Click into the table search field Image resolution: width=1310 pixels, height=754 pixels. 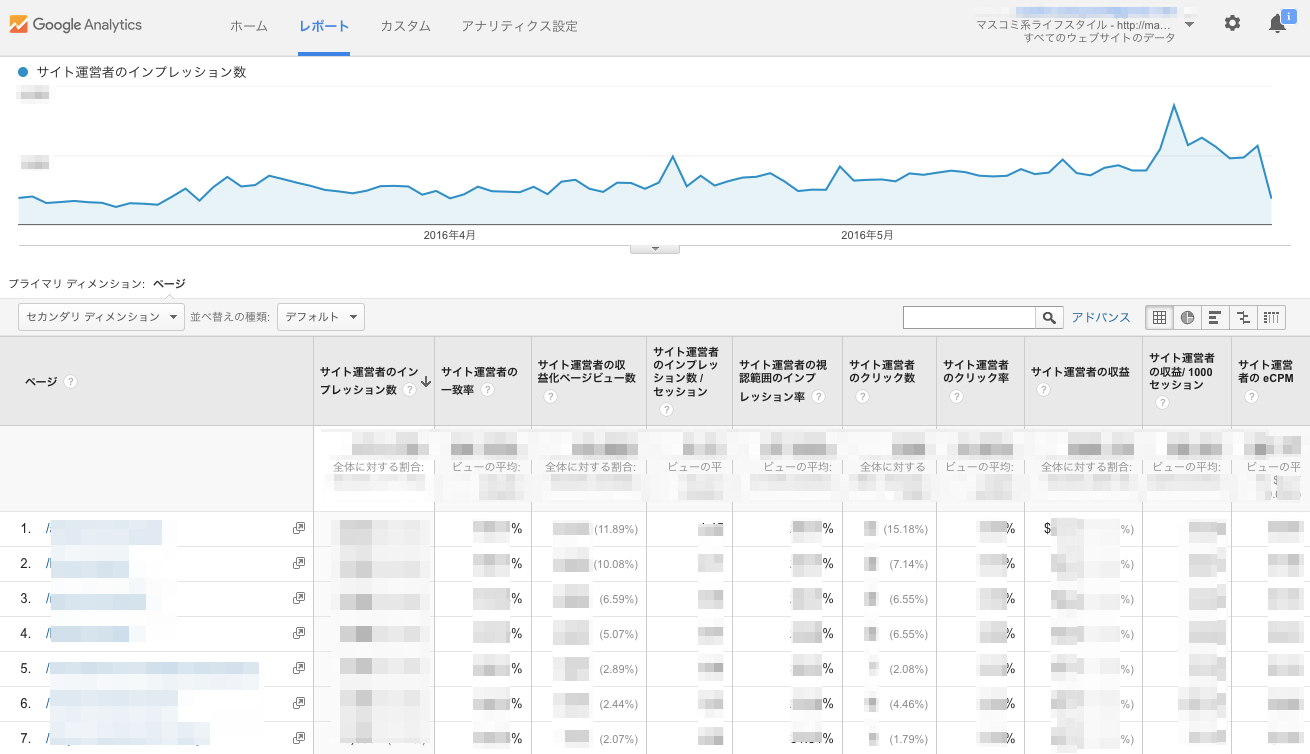pos(969,317)
